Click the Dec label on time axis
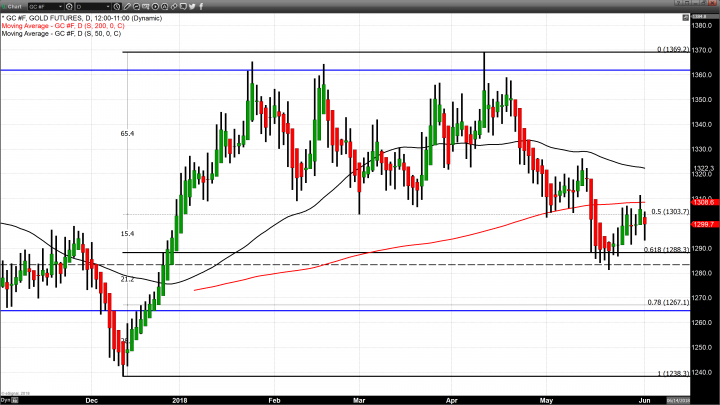720x405 pixels. 92,400
